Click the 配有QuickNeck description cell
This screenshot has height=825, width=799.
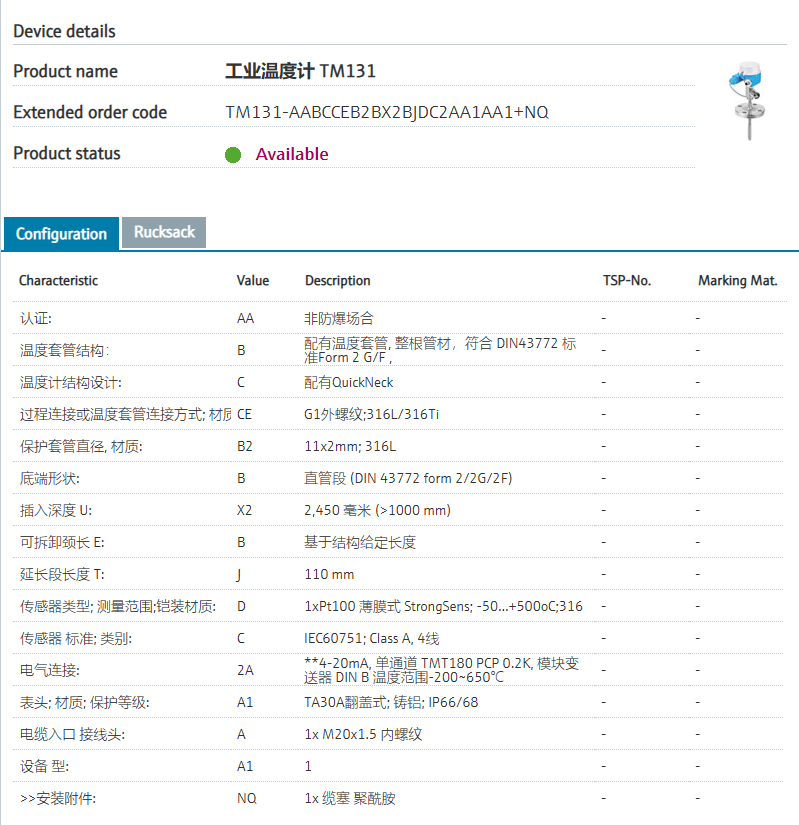[349, 382]
